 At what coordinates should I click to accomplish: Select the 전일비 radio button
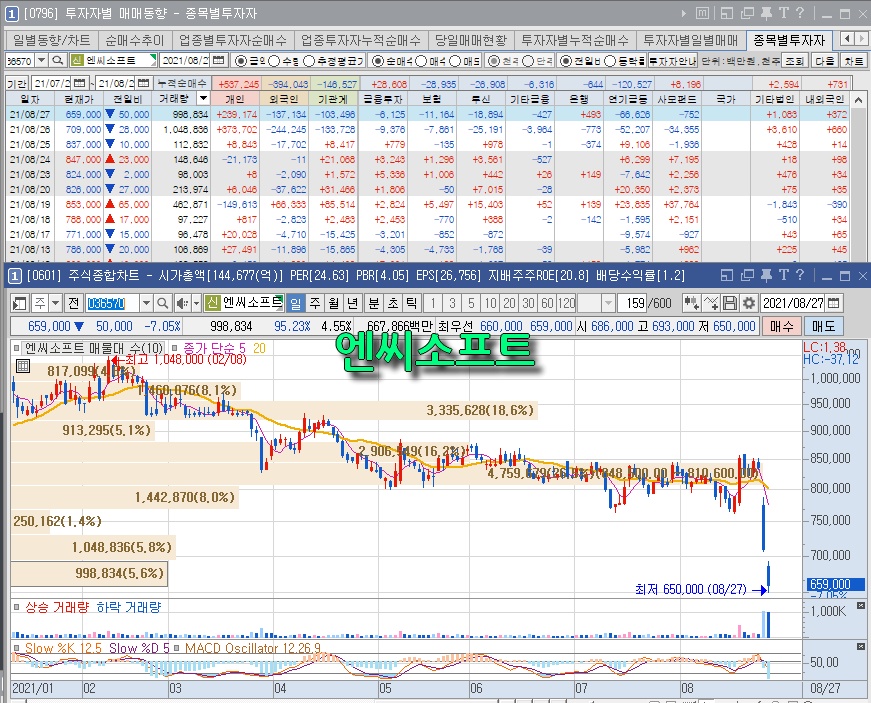click(x=565, y=61)
